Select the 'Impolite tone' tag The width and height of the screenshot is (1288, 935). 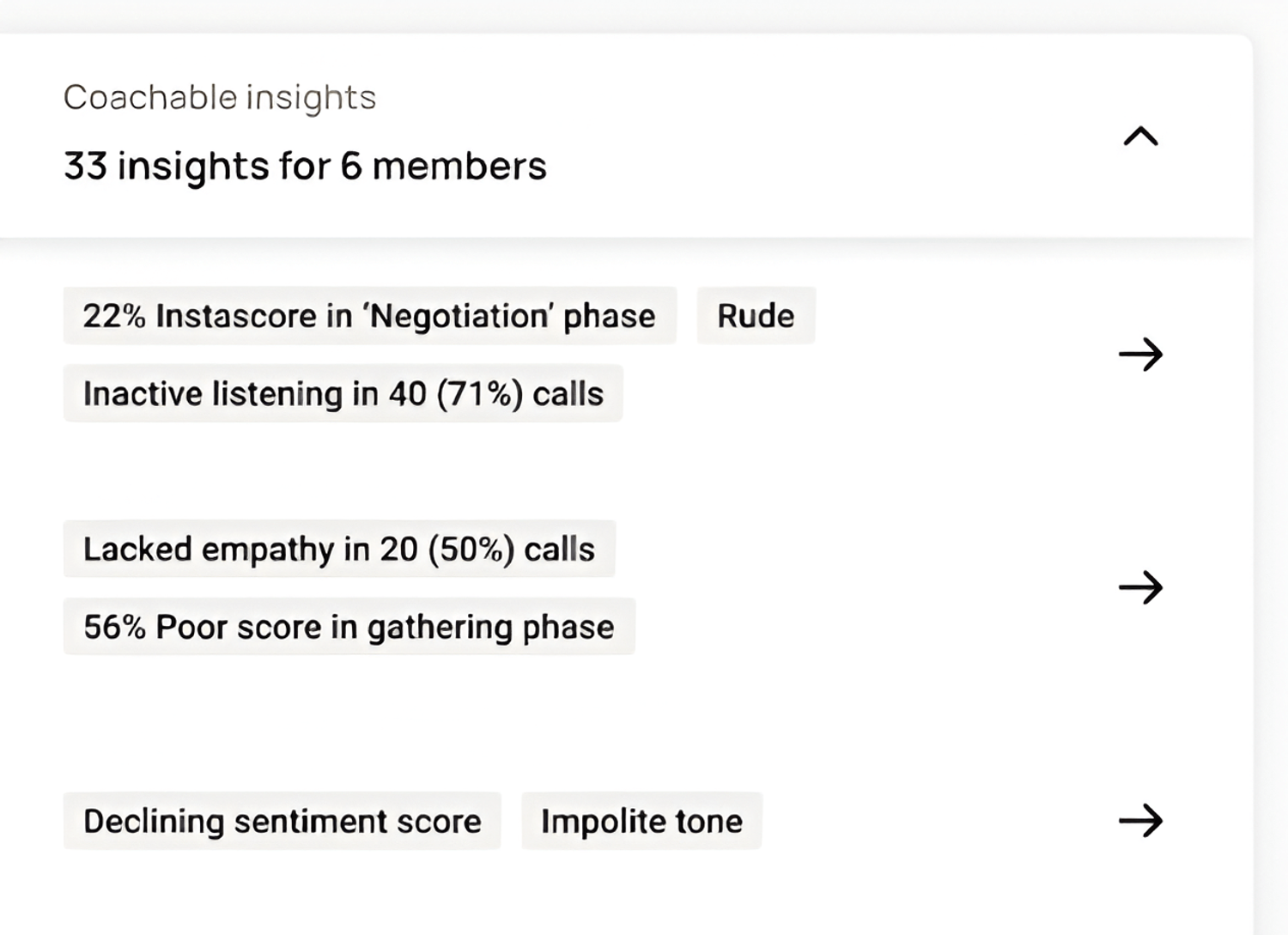pos(641,822)
